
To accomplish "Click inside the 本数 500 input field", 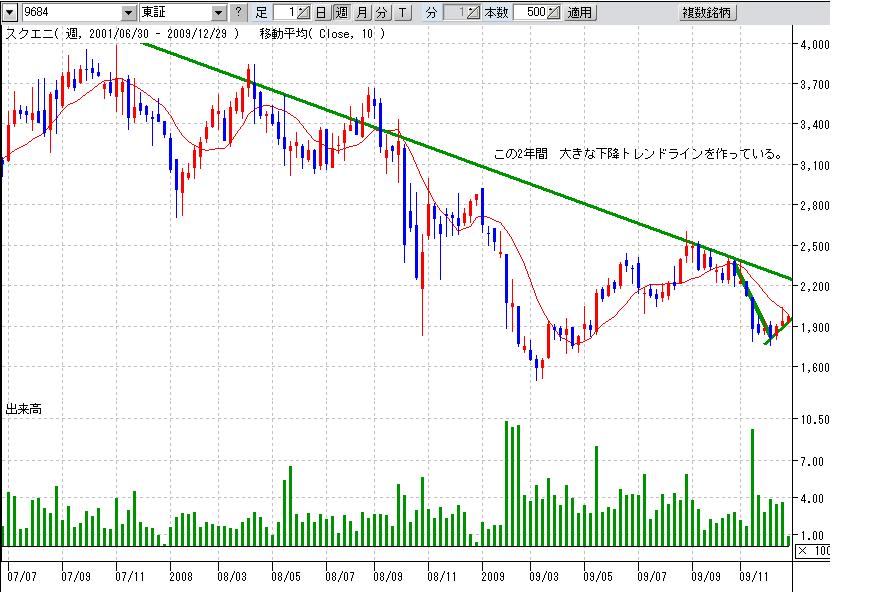I will (531, 13).
